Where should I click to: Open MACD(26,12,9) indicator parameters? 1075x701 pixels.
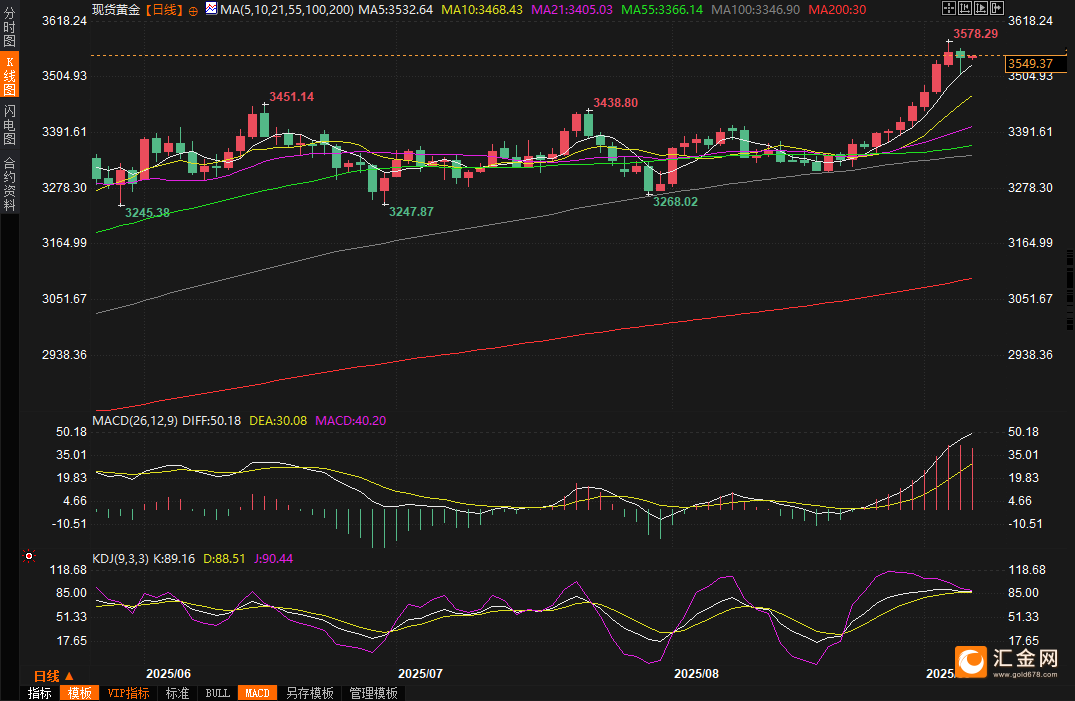135,421
